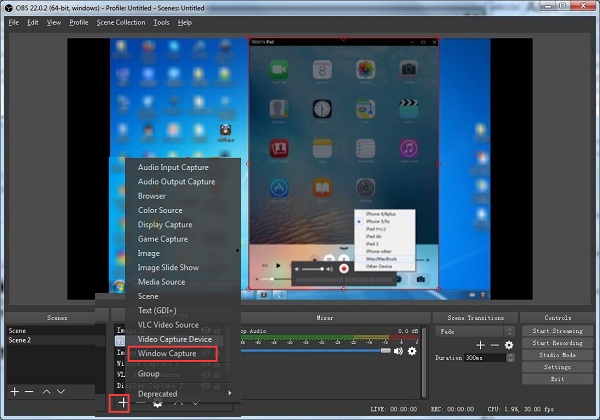
Task: Click the Exit button
Action: 558,379
